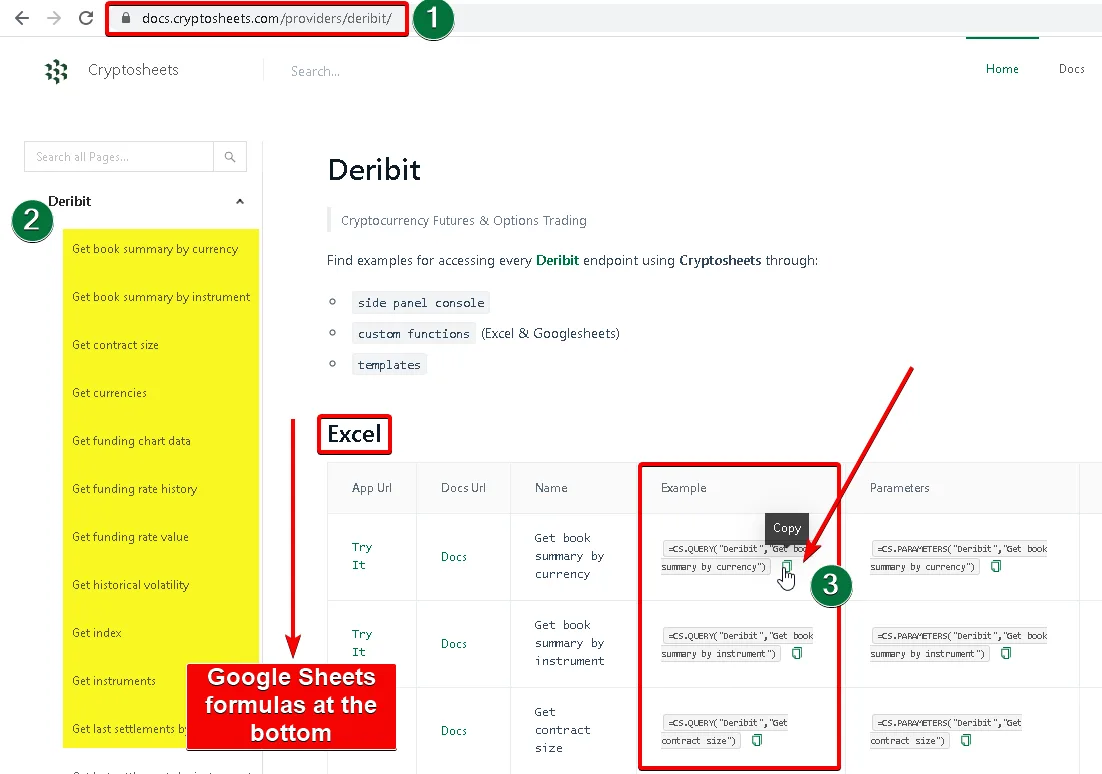Click the 'custom functions' code label
Viewport: 1102px width, 774px height.
(414, 334)
